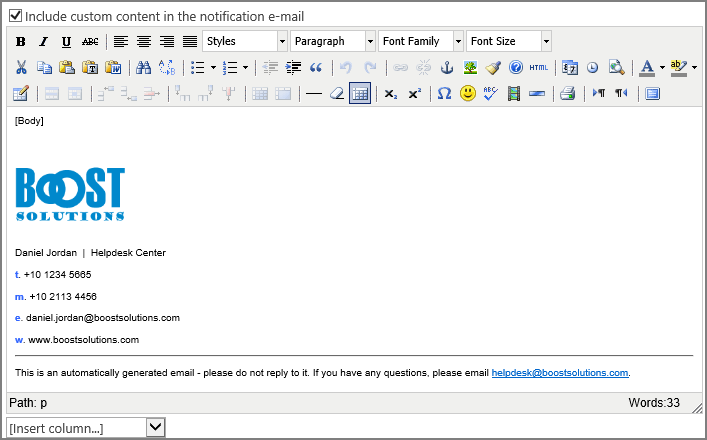Image resolution: width=707 pixels, height=440 pixels.
Task: Insert current time
Action: click(592, 68)
